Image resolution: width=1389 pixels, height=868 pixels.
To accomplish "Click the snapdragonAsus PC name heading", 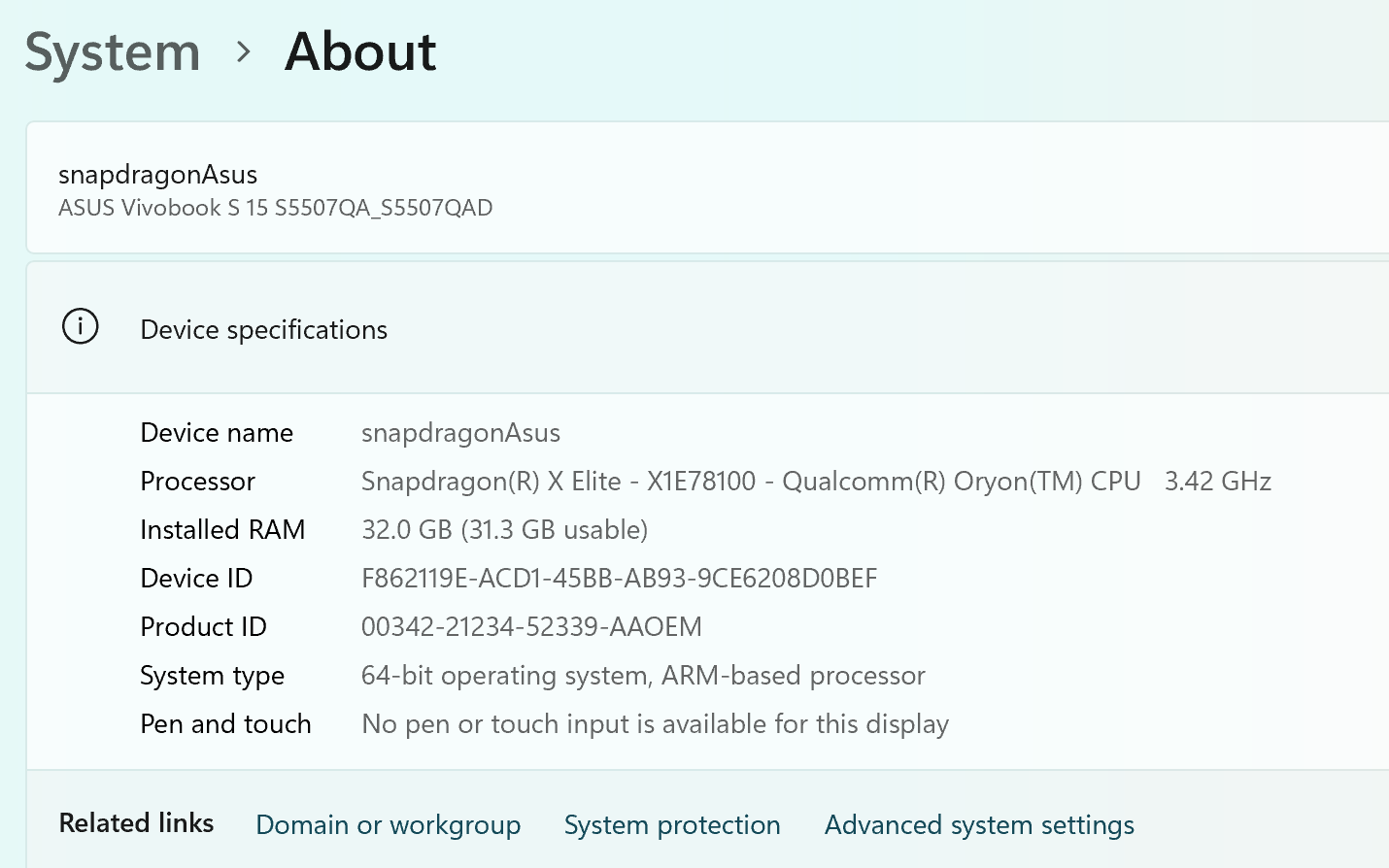I will (x=157, y=175).
